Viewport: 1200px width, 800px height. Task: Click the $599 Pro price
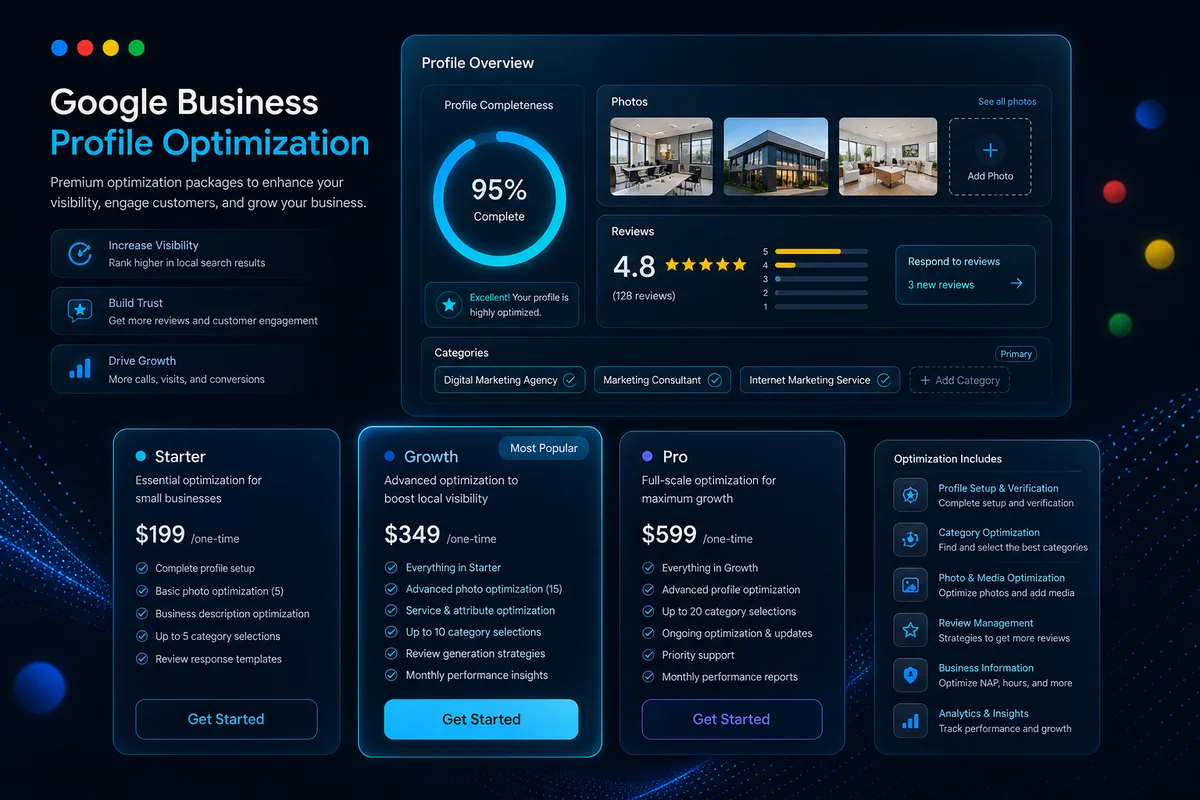tap(669, 535)
